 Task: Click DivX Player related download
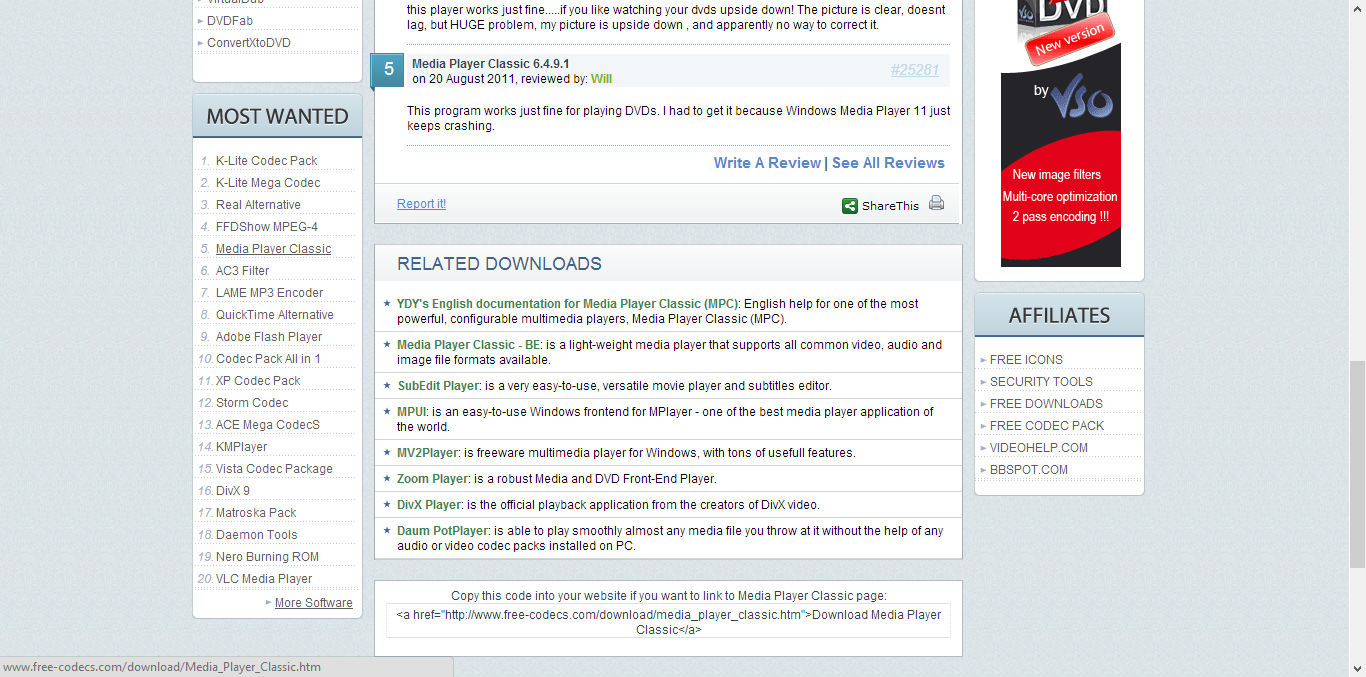pyautogui.click(x=429, y=505)
